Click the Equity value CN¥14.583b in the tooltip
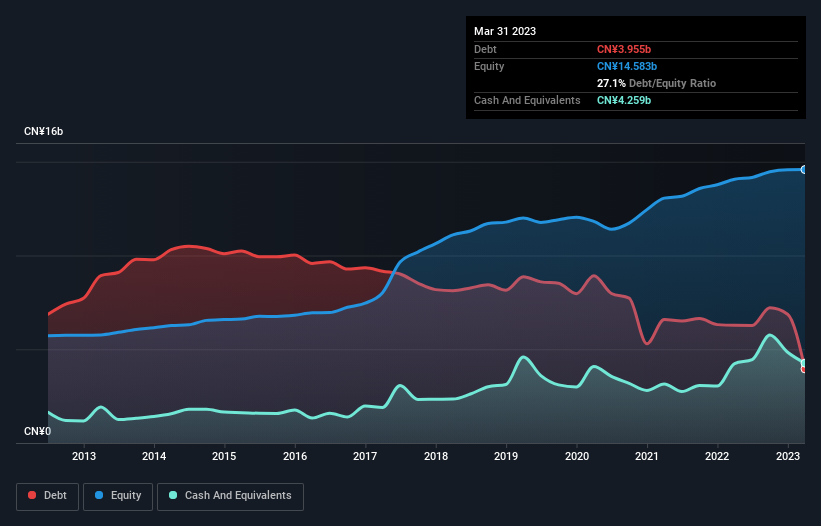The width and height of the screenshot is (821, 526). pos(627,66)
